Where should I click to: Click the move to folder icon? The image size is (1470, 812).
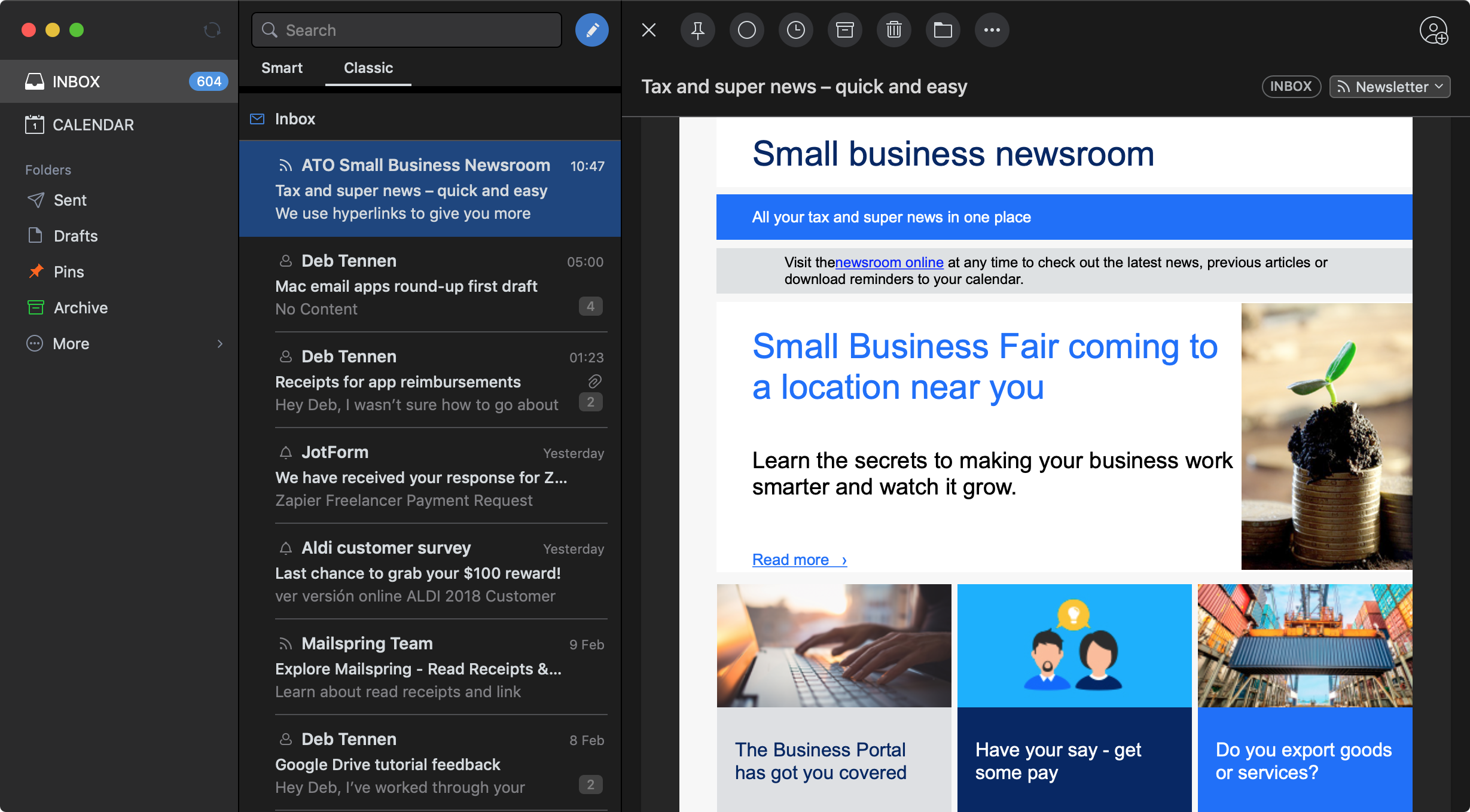point(943,29)
